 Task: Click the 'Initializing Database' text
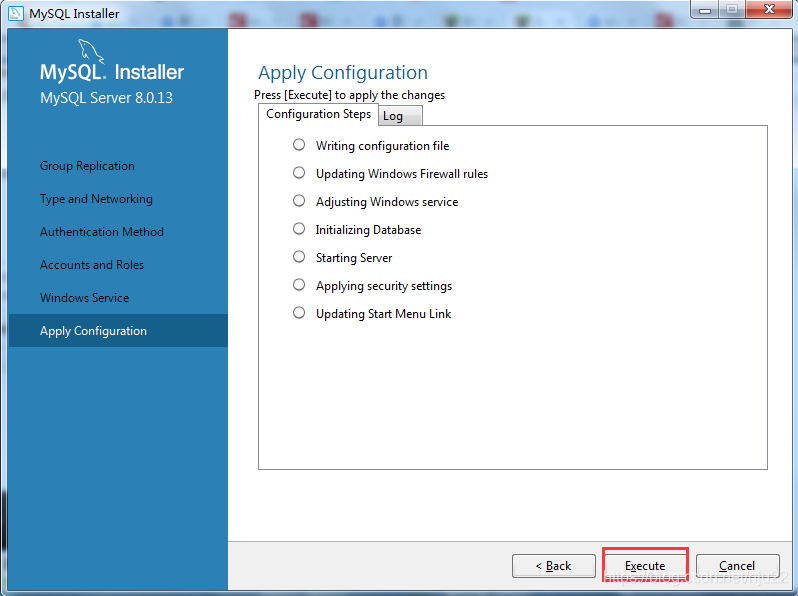368,230
